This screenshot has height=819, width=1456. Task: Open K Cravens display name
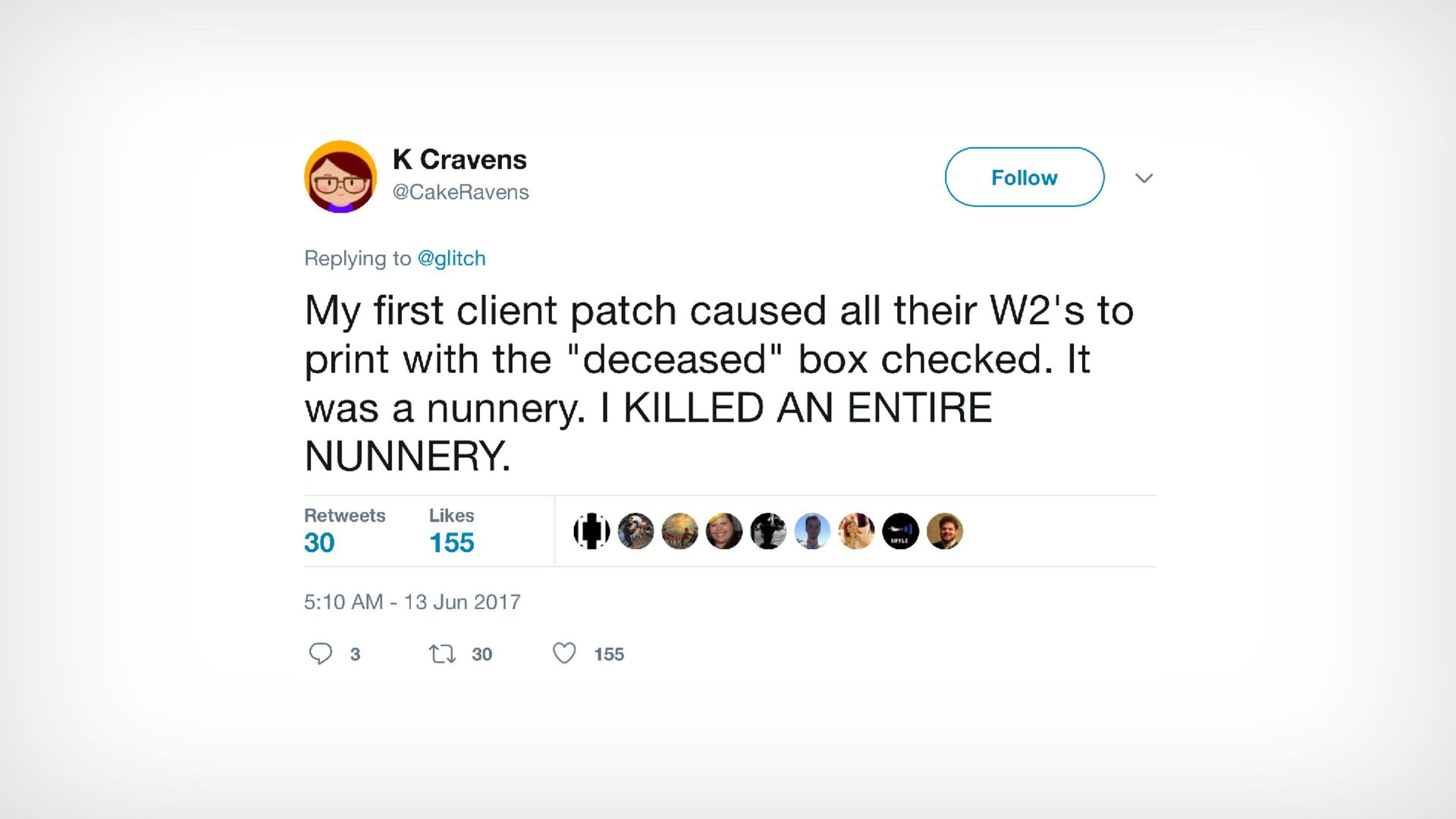(x=460, y=159)
